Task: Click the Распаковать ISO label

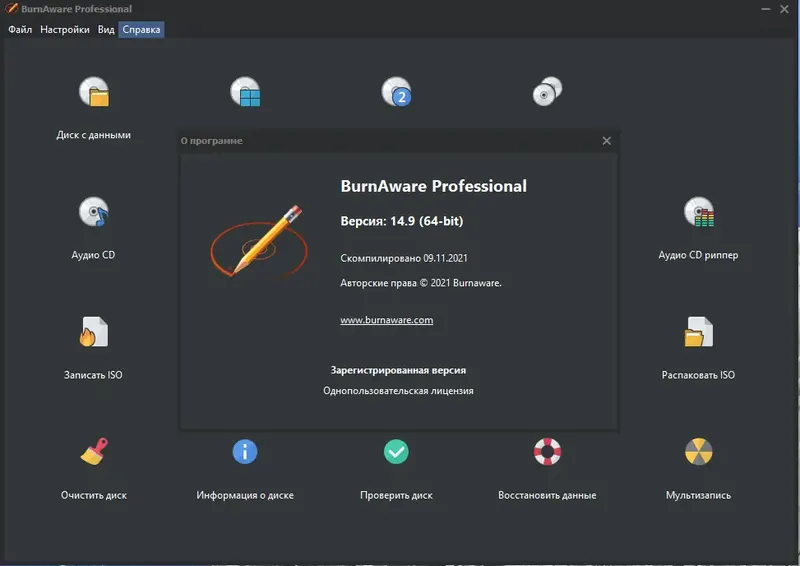Action: coord(698,375)
